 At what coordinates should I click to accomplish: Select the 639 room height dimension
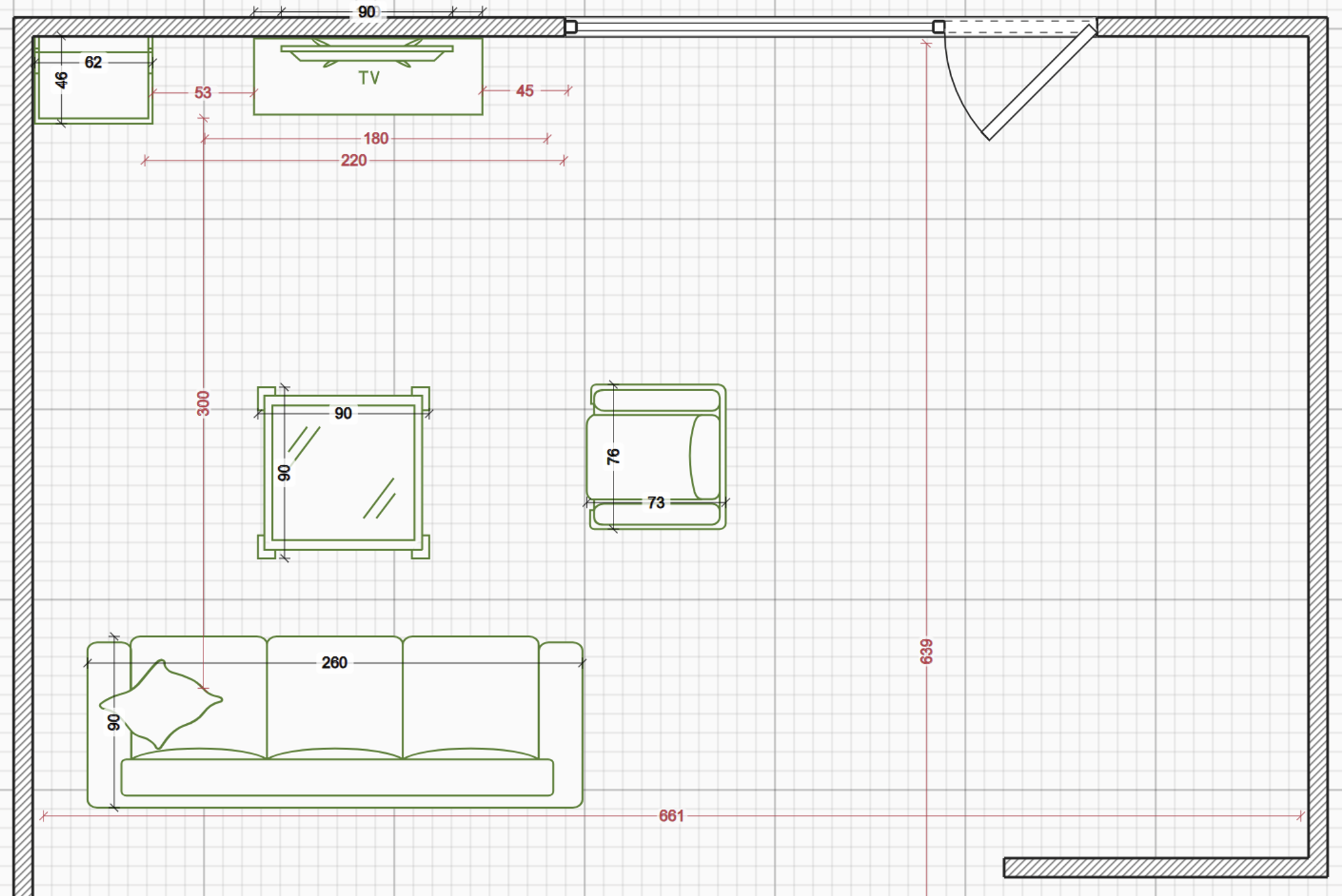[x=926, y=651]
